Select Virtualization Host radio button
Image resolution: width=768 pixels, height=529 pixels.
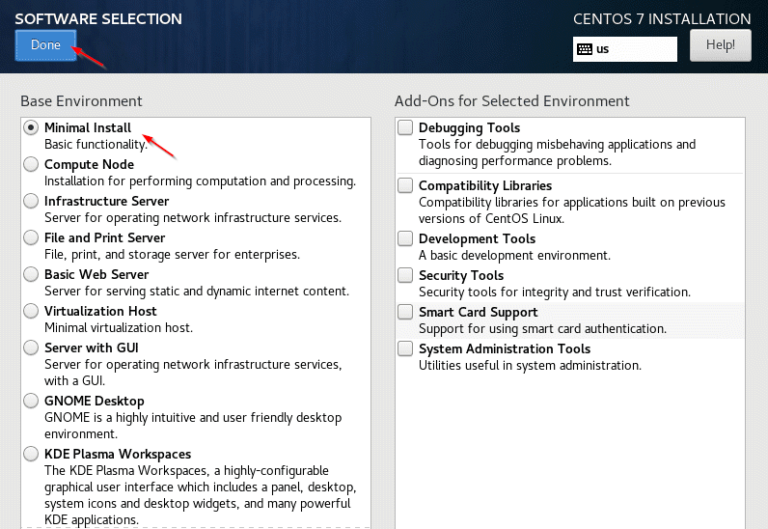point(31,311)
